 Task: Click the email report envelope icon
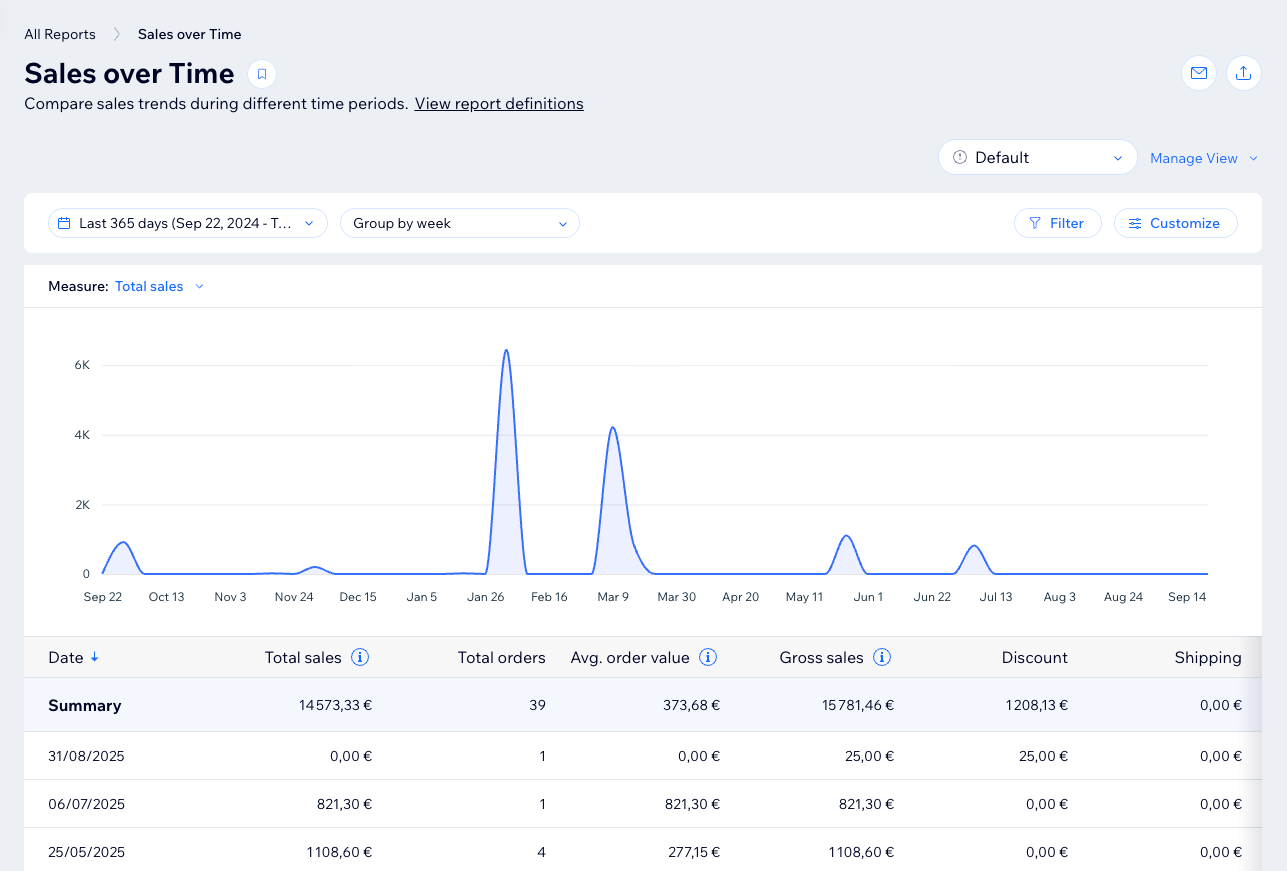pyautogui.click(x=1198, y=73)
